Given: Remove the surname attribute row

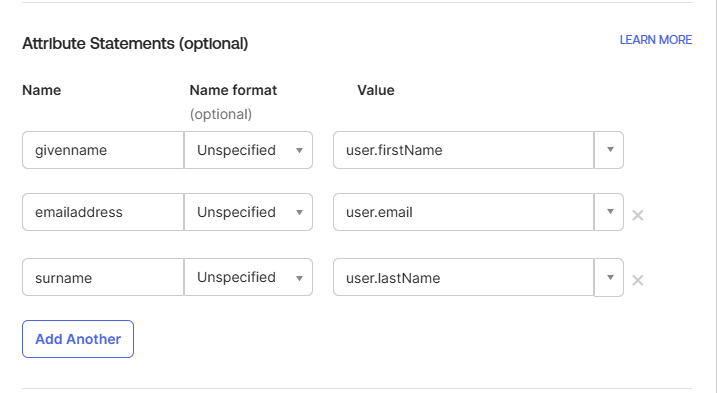Looking at the screenshot, I should coord(637,280).
